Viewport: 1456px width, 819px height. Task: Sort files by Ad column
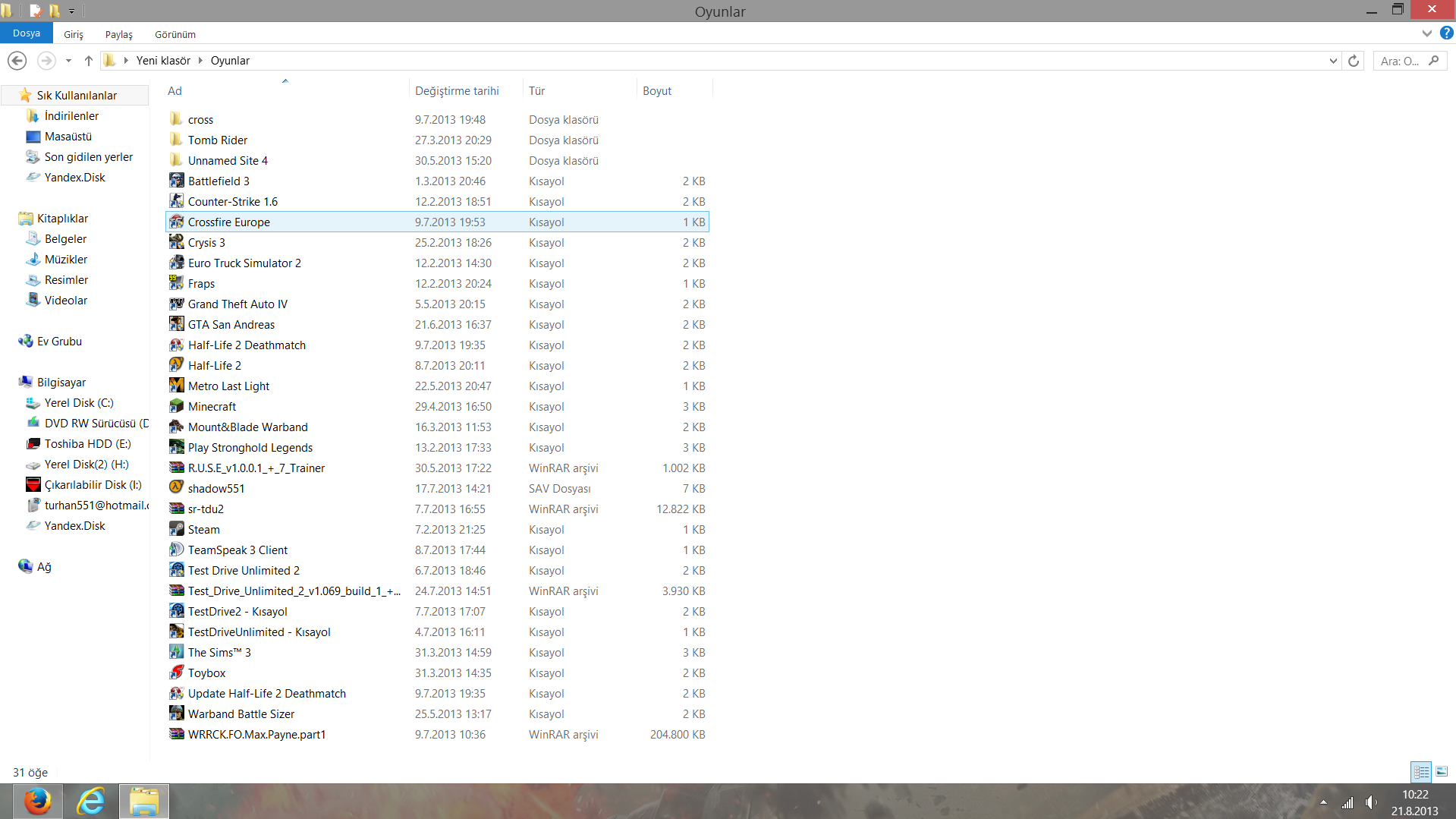coord(175,91)
